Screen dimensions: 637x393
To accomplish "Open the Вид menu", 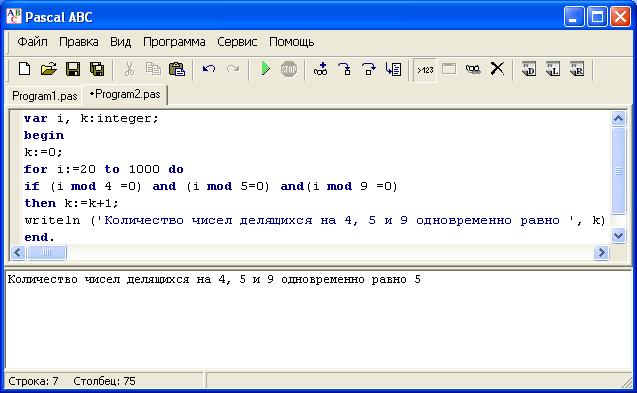I will 120,41.
